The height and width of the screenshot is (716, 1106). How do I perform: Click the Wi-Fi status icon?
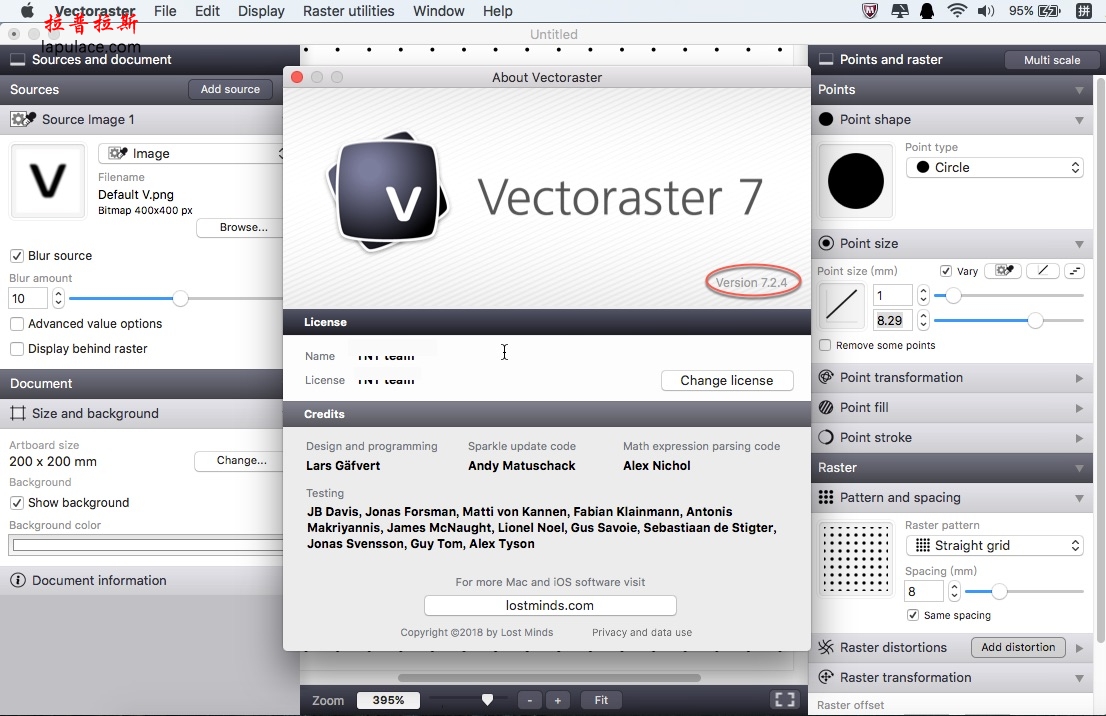point(957,11)
